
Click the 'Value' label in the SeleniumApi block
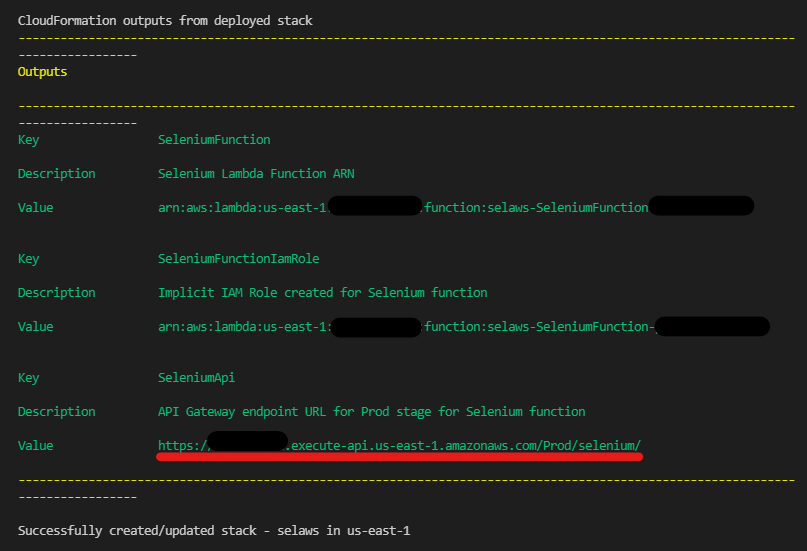click(35, 445)
